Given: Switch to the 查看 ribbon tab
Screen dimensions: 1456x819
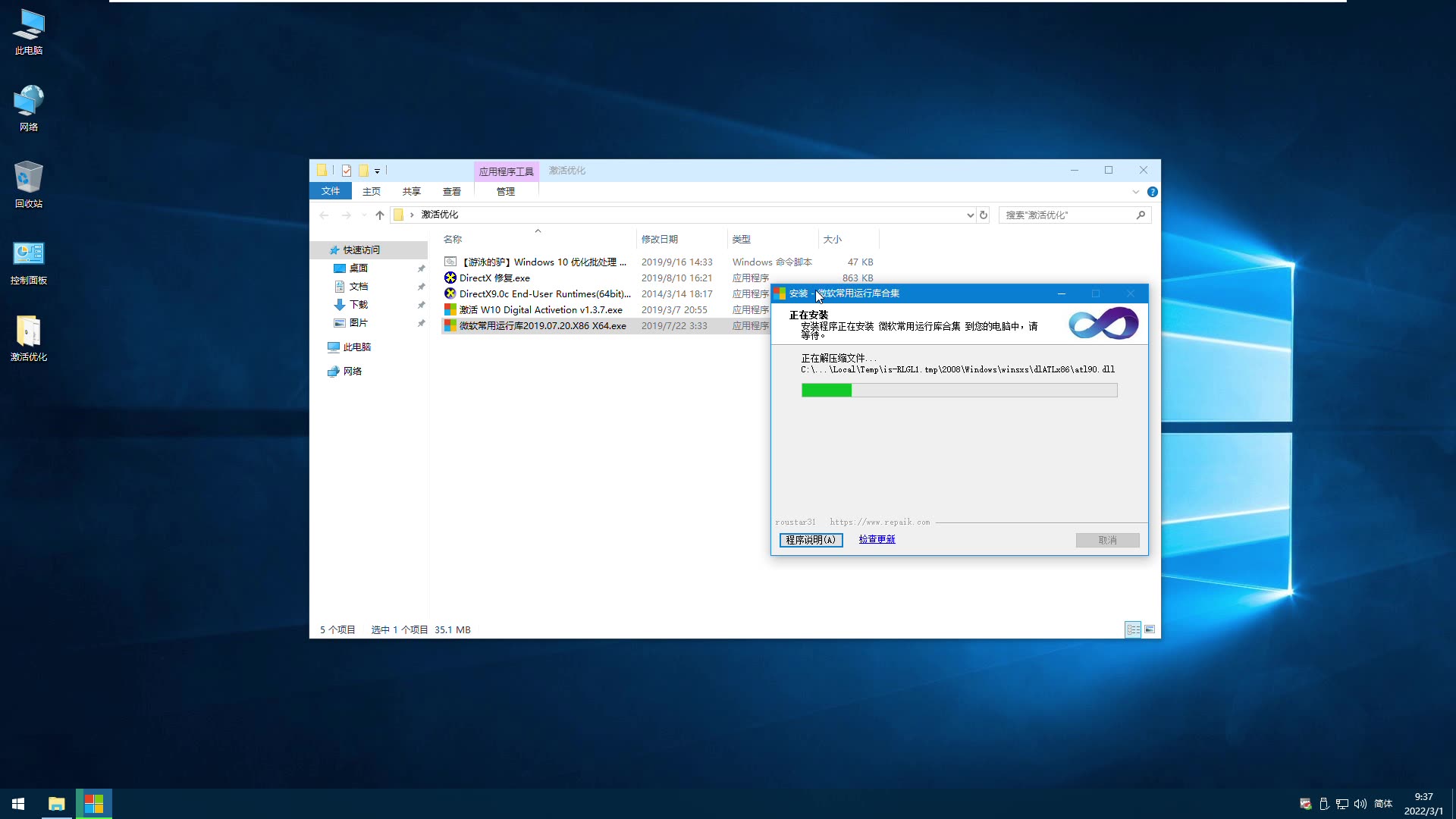Looking at the screenshot, I should (452, 192).
